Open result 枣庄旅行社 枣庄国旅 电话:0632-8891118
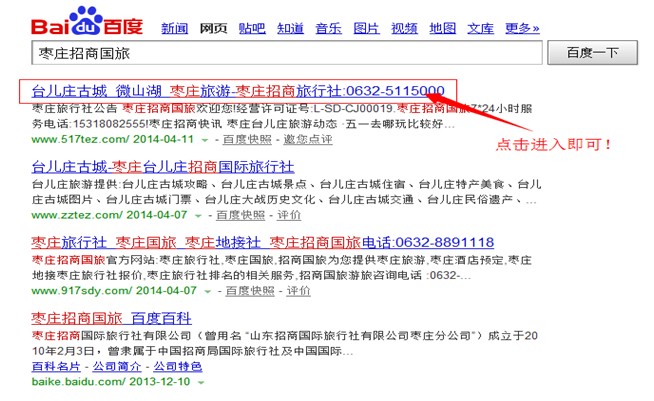654x401 pixels. coord(263,242)
